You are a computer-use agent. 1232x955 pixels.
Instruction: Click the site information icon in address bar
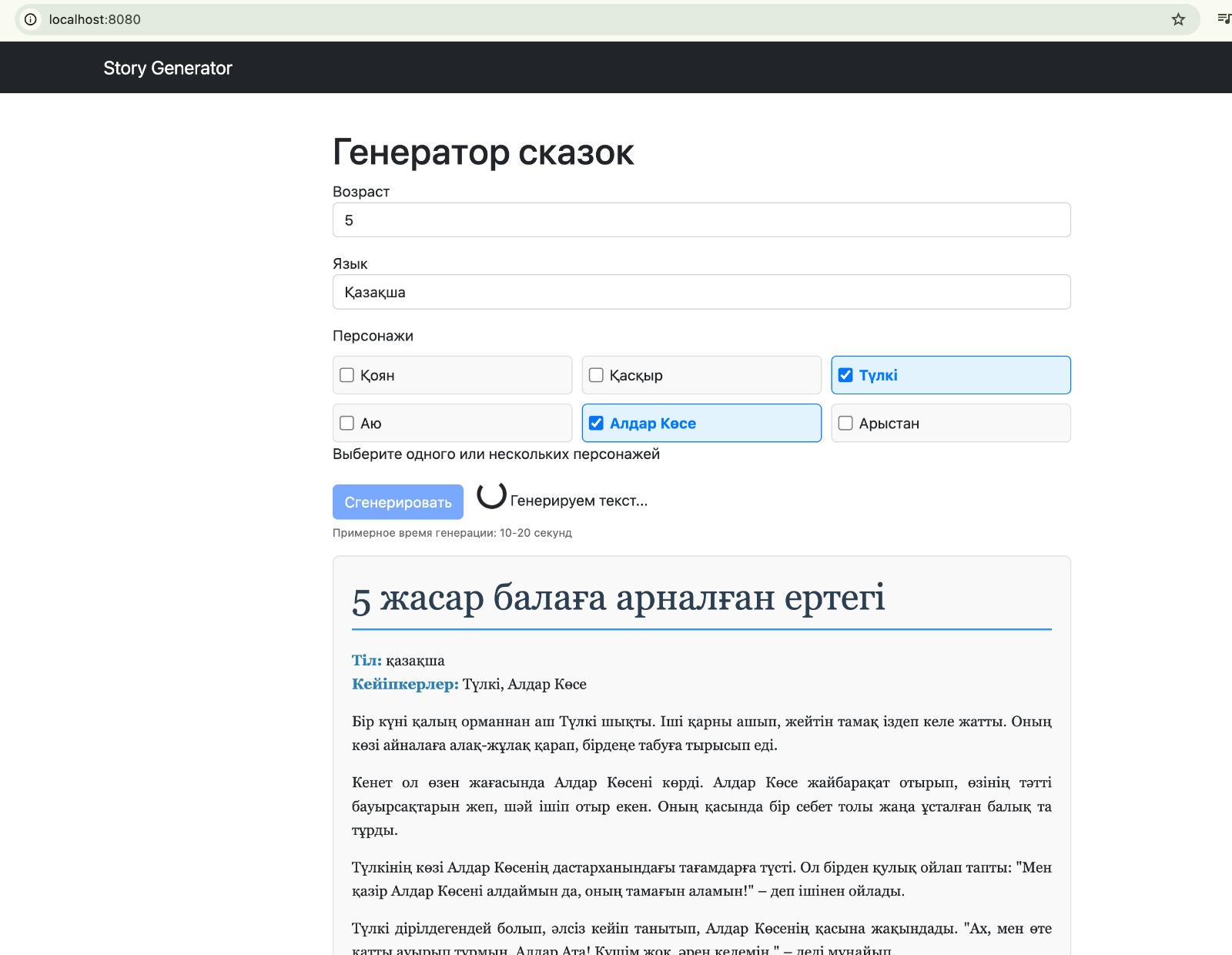[30, 19]
